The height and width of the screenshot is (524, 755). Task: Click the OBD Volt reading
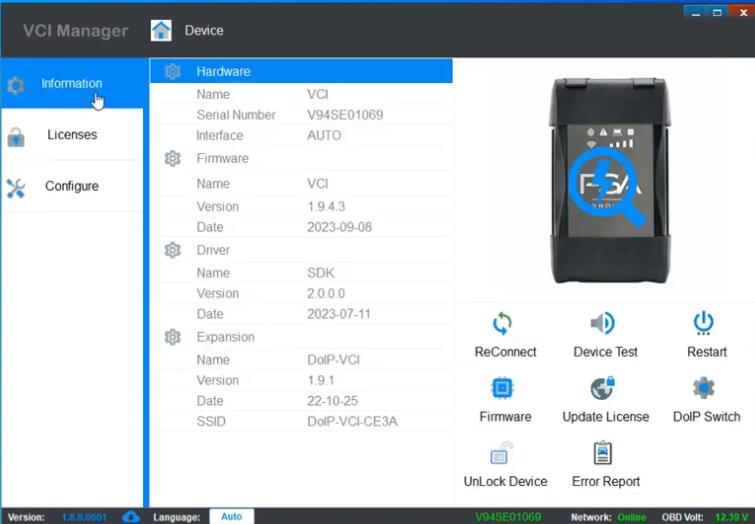pos(731,517)
